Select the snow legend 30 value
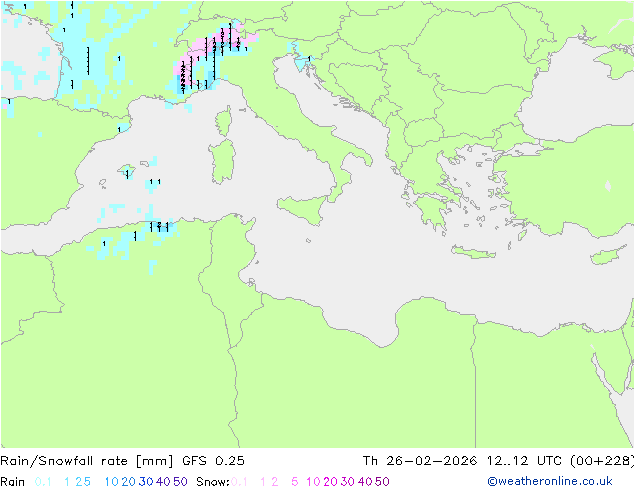This screenshot has width=634, height=490. pyautogui.click(x=348, y=482)
